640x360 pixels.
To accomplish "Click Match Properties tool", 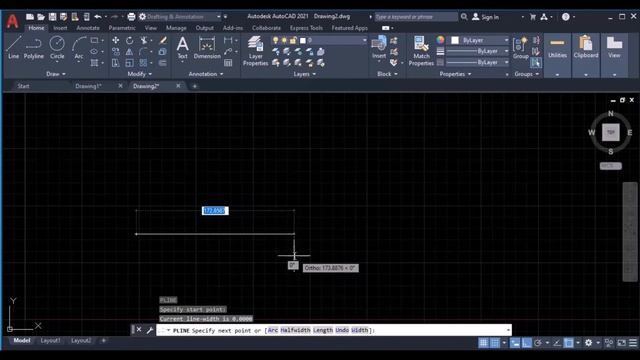I will (x=421, y=51).
